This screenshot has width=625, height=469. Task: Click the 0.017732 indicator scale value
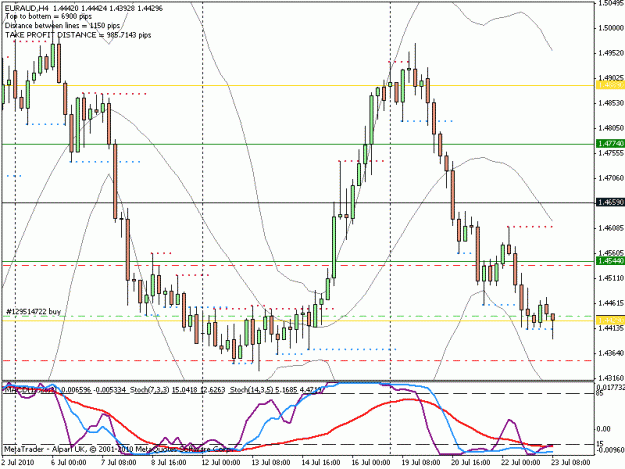tap(610, 387)
